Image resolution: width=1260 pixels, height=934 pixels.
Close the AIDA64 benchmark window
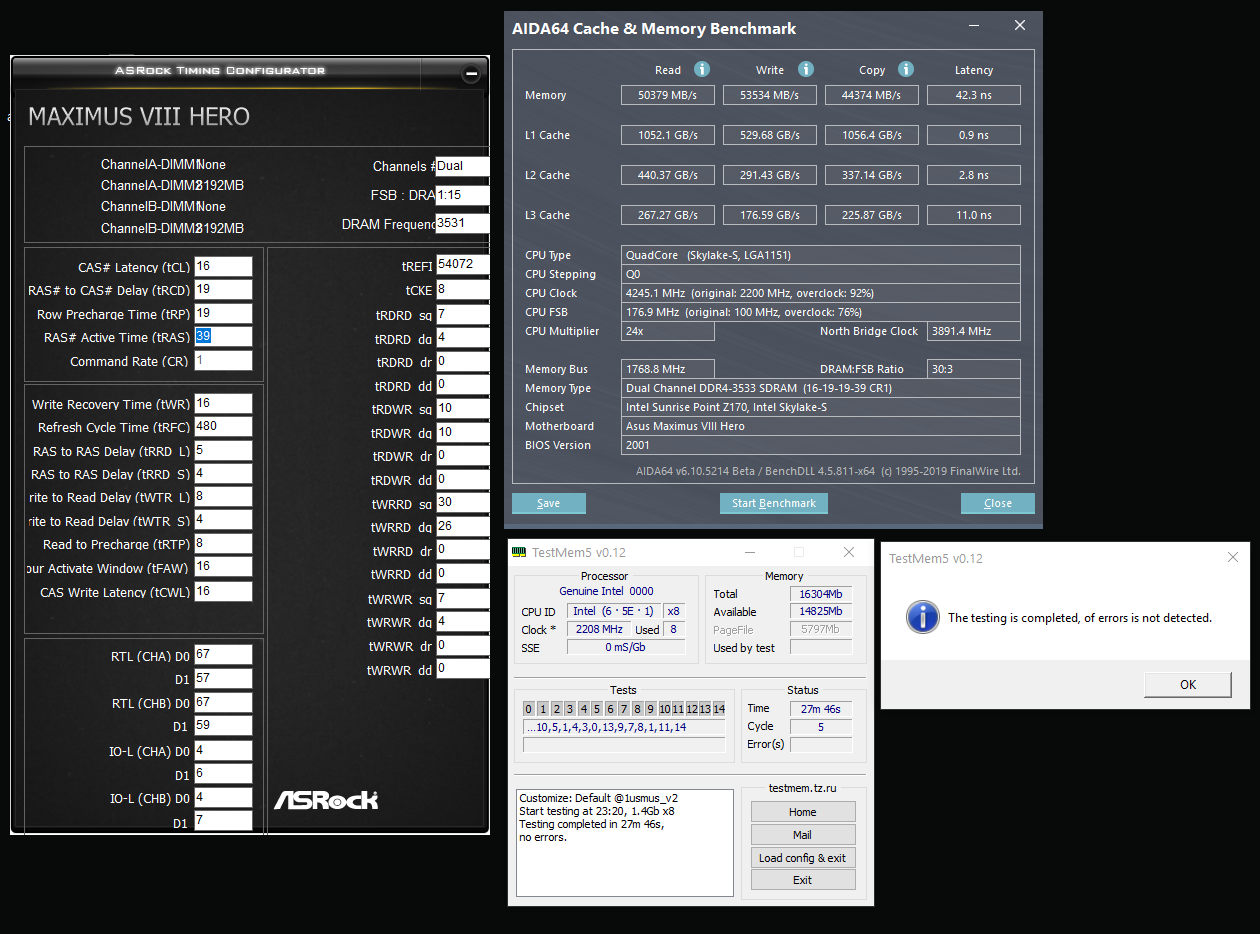tap(1019, 26)
